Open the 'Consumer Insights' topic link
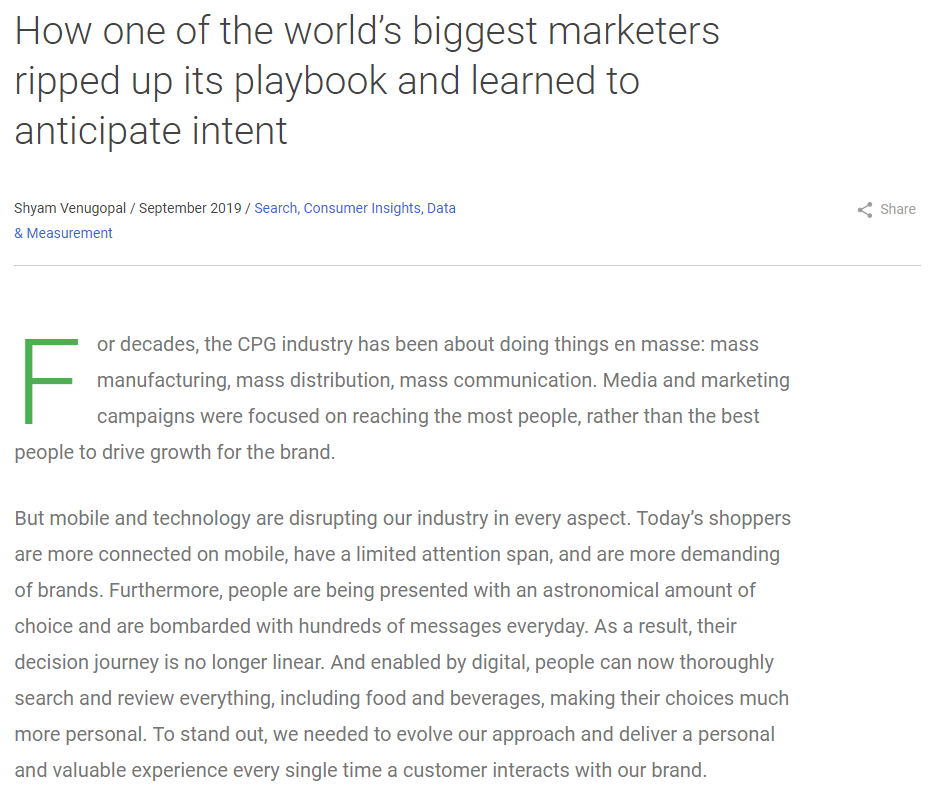This screenshot has height=806, width=938. (363, 208)
